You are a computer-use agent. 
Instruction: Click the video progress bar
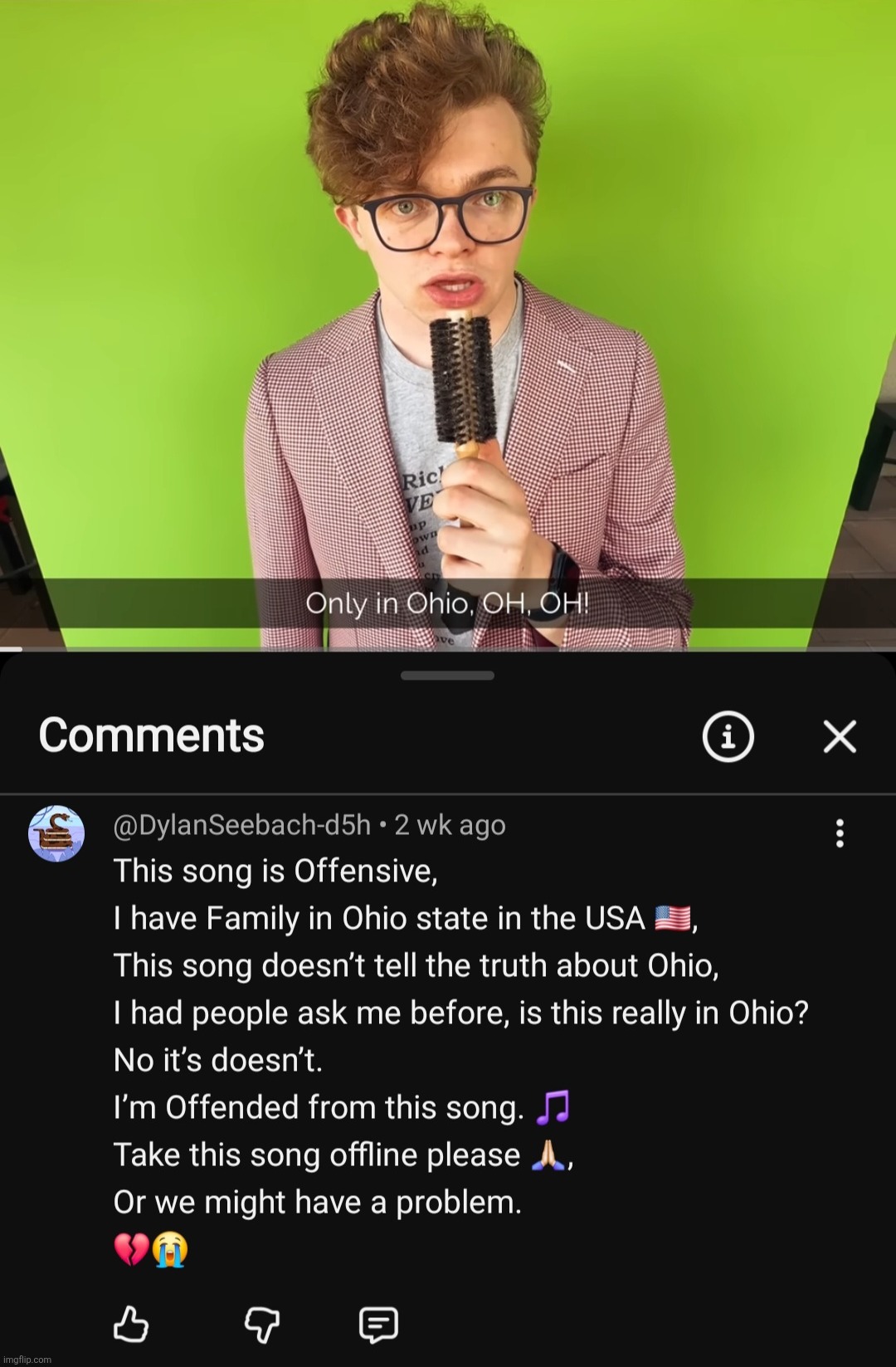tap(448, 649)
